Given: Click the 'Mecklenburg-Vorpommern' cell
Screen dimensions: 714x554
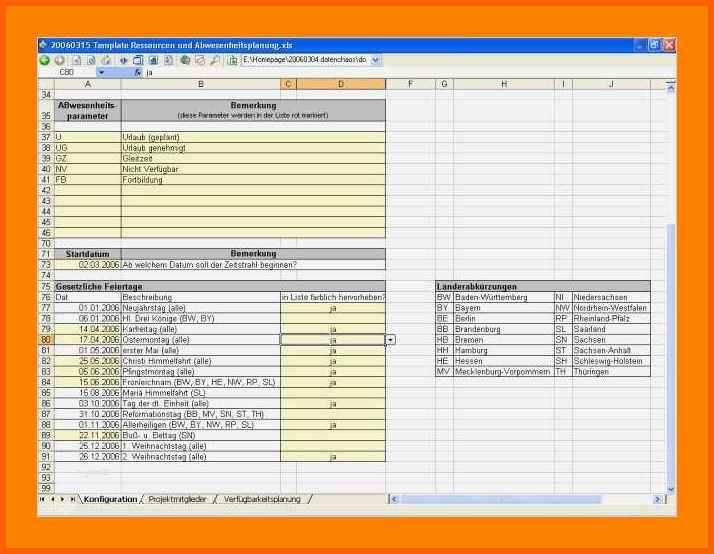Looking at the screenshot, I should pos(504,372).
